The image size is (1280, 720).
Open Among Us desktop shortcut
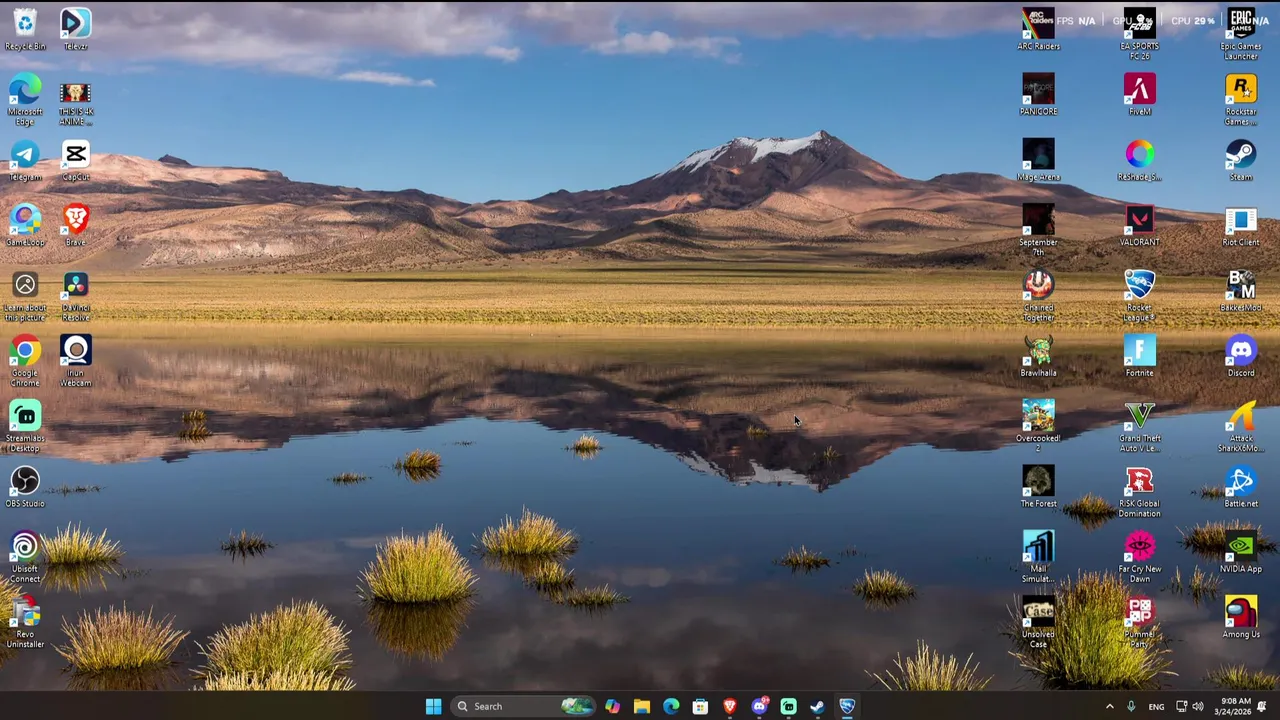pos(1240,618)
